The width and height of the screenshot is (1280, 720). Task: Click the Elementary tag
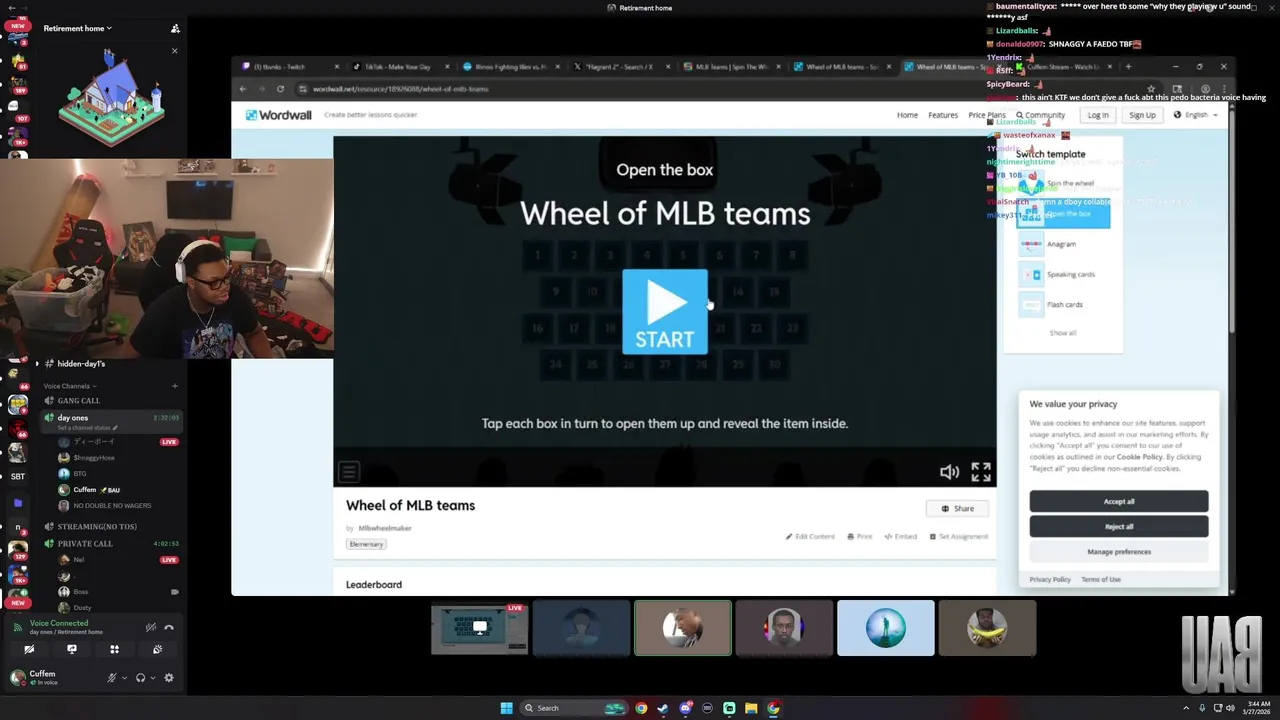(366, 544)
